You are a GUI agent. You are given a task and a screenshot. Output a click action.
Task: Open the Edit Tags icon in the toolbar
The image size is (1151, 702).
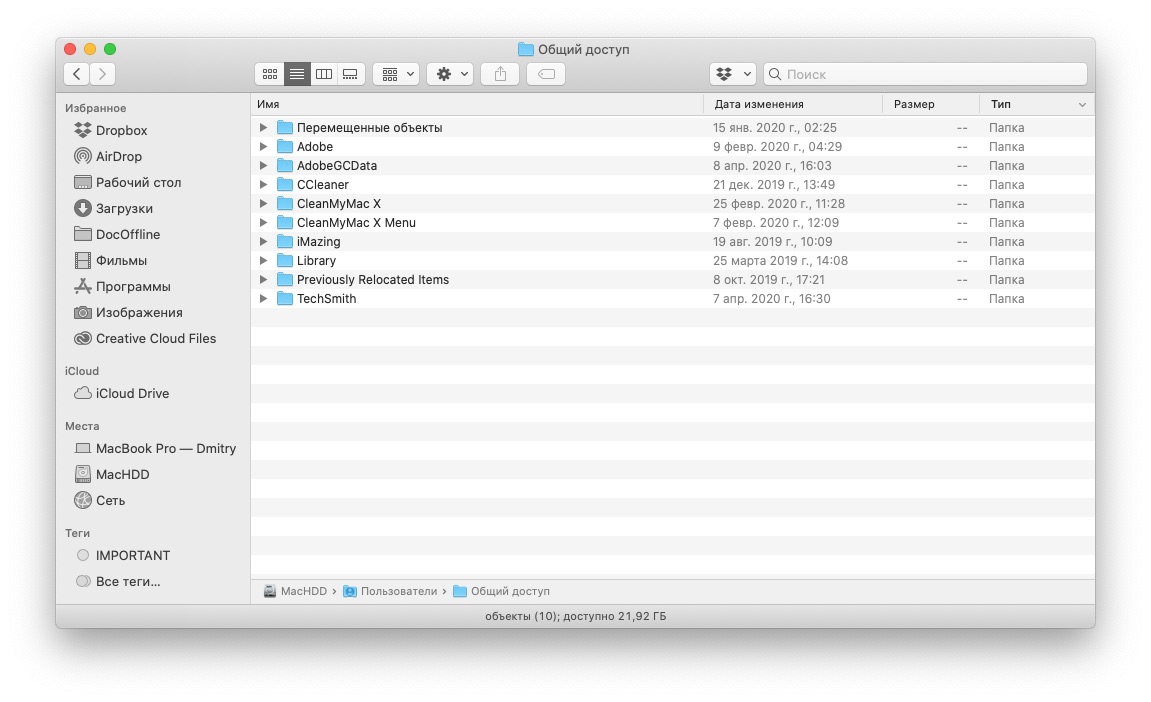(545, 73)
